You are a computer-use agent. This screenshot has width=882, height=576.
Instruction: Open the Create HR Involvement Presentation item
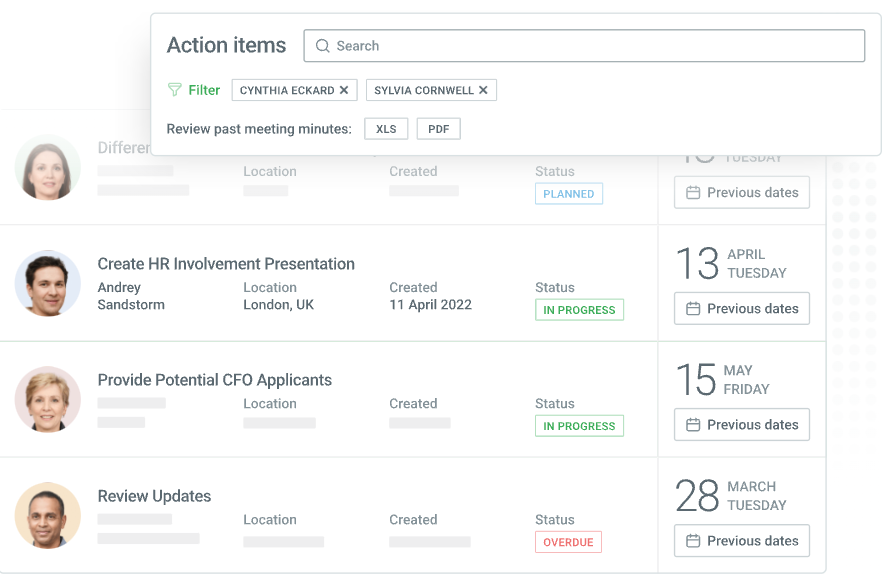click(226, 264)
